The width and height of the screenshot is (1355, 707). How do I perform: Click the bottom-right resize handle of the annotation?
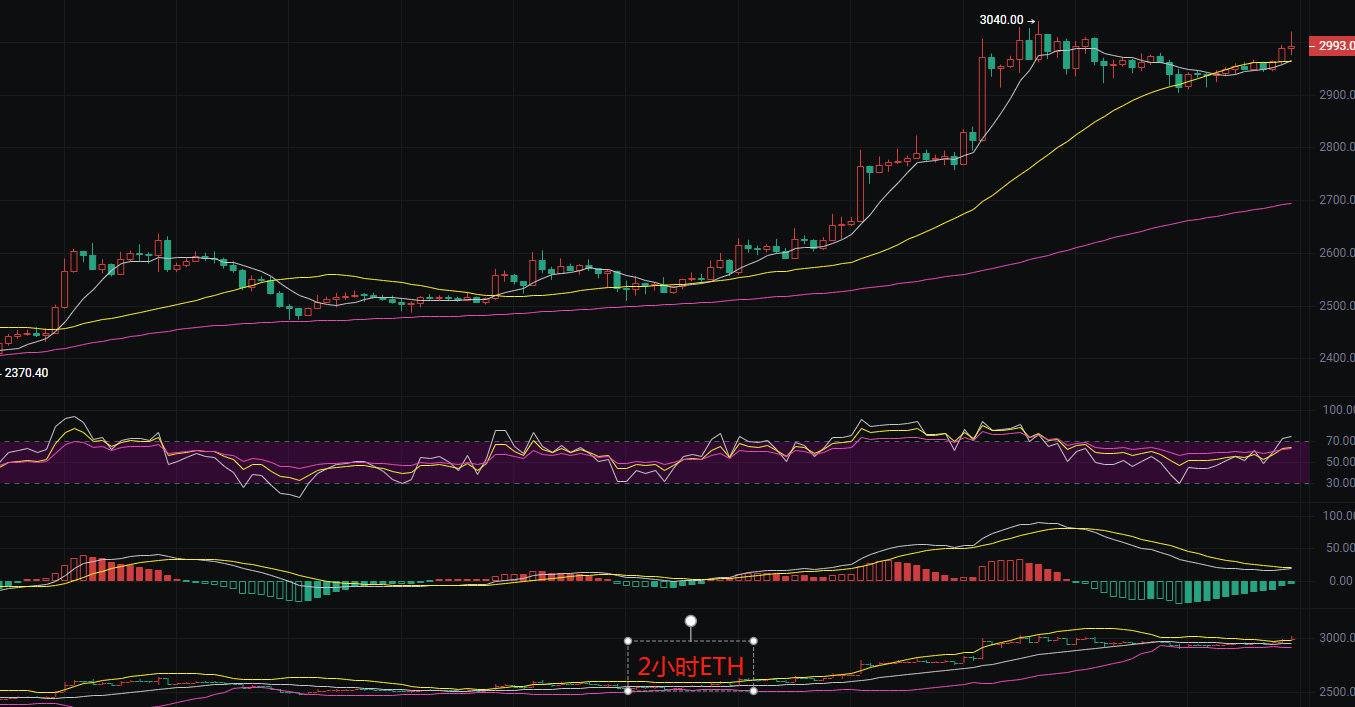(x=753, y=691)
